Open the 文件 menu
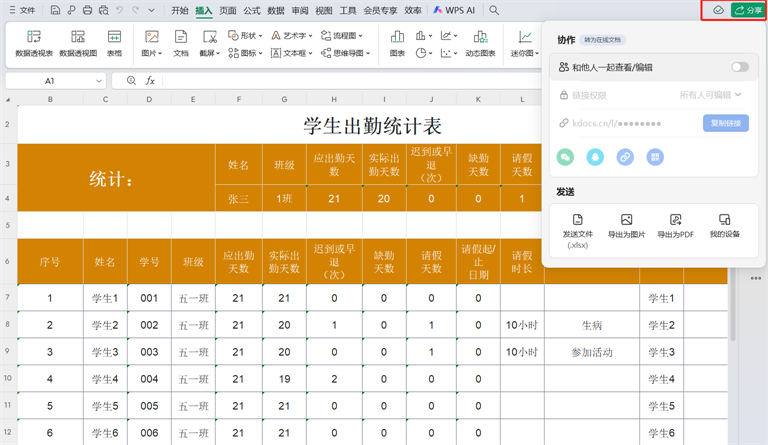Viewport: 768px width, 445px height. [22, 10]
